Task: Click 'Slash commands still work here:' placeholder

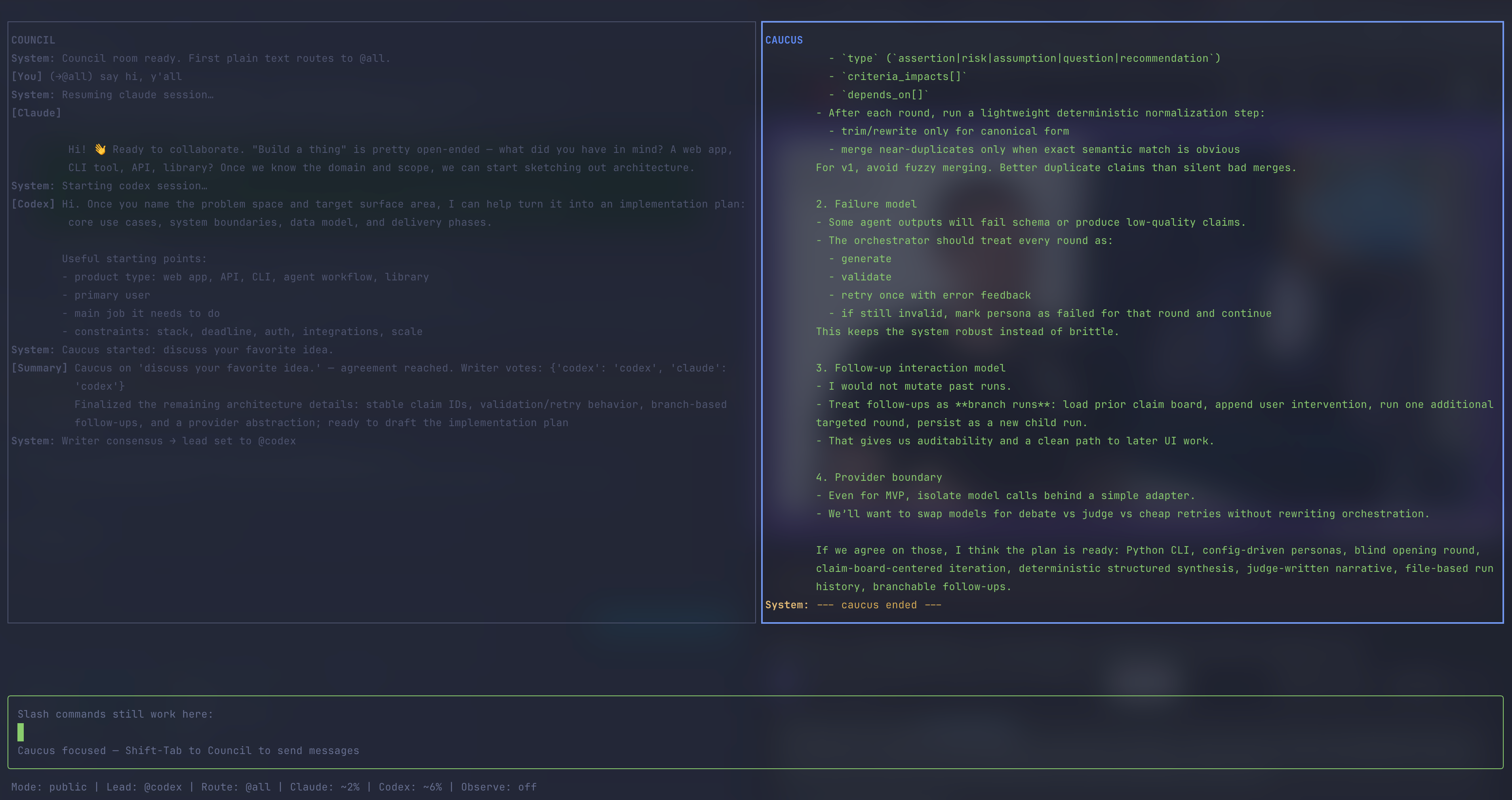Action: [115, 714]
